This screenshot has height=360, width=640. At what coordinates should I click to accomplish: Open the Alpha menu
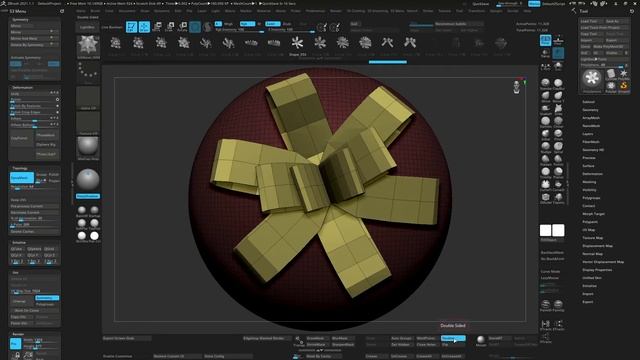click(81, 11)
